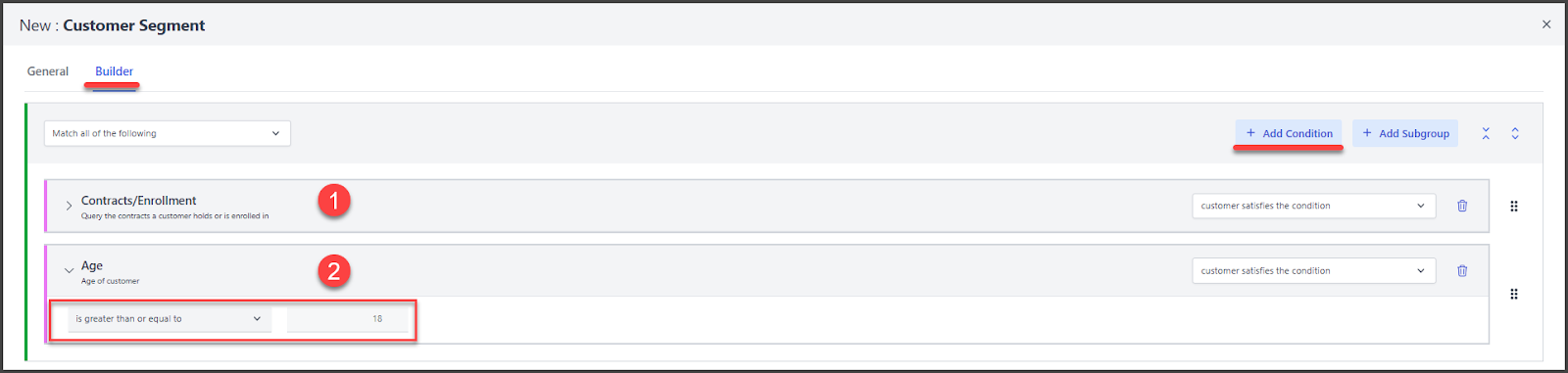Viewport: 1568px width, 373px height.
Task: Grab the Contracts/Enrollment row drag handle
Action: click(1514, 206)
